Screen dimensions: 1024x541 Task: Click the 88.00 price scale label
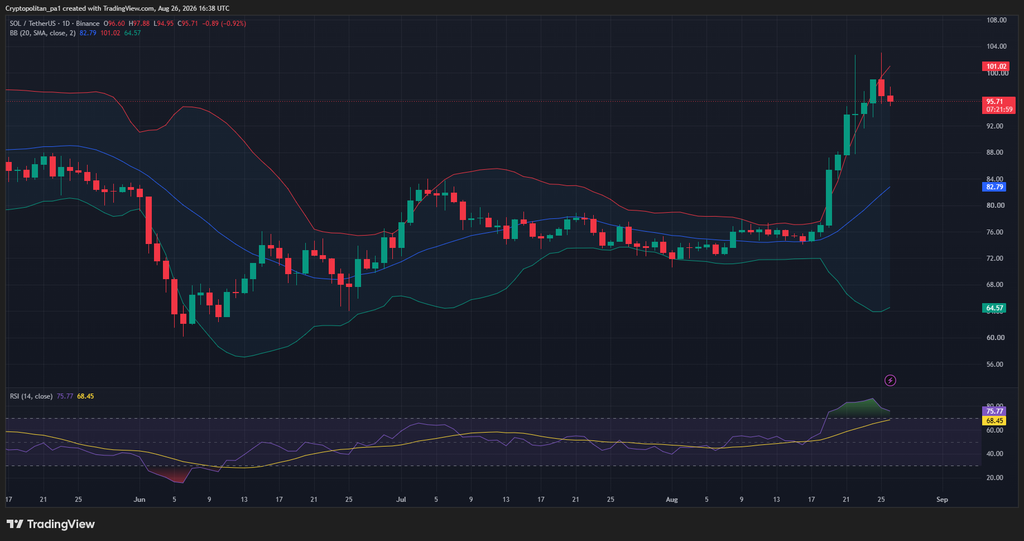pyautogui.click(x=996, y=152)
